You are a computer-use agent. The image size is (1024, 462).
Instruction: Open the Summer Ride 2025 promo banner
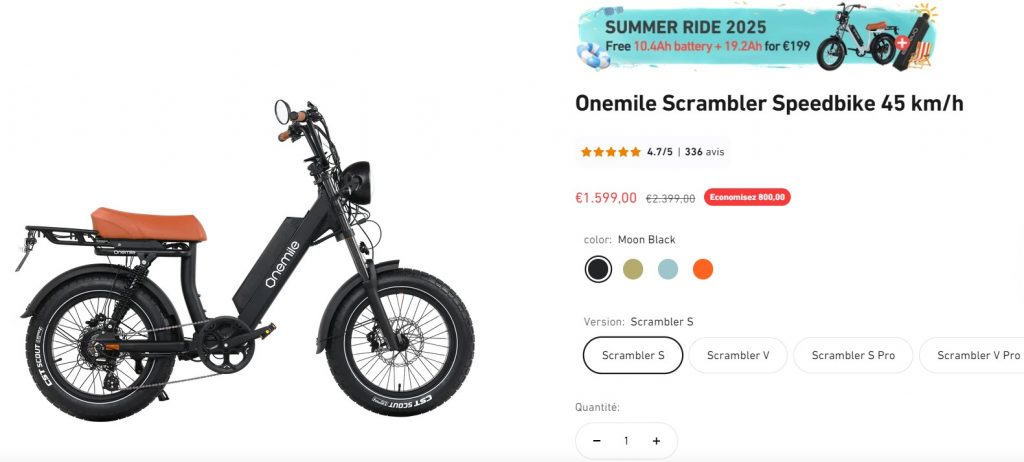tap(757, 37)
